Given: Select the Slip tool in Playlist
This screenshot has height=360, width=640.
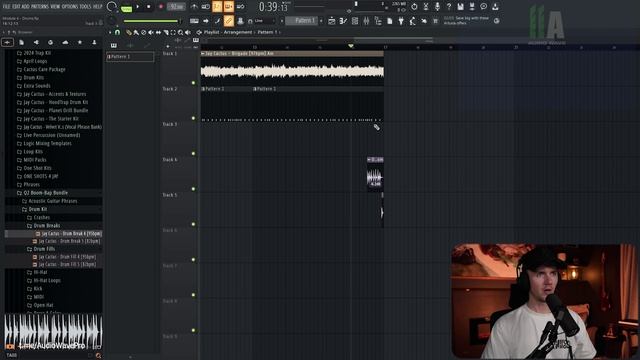Looking at the screenshot, I should 158,32.
